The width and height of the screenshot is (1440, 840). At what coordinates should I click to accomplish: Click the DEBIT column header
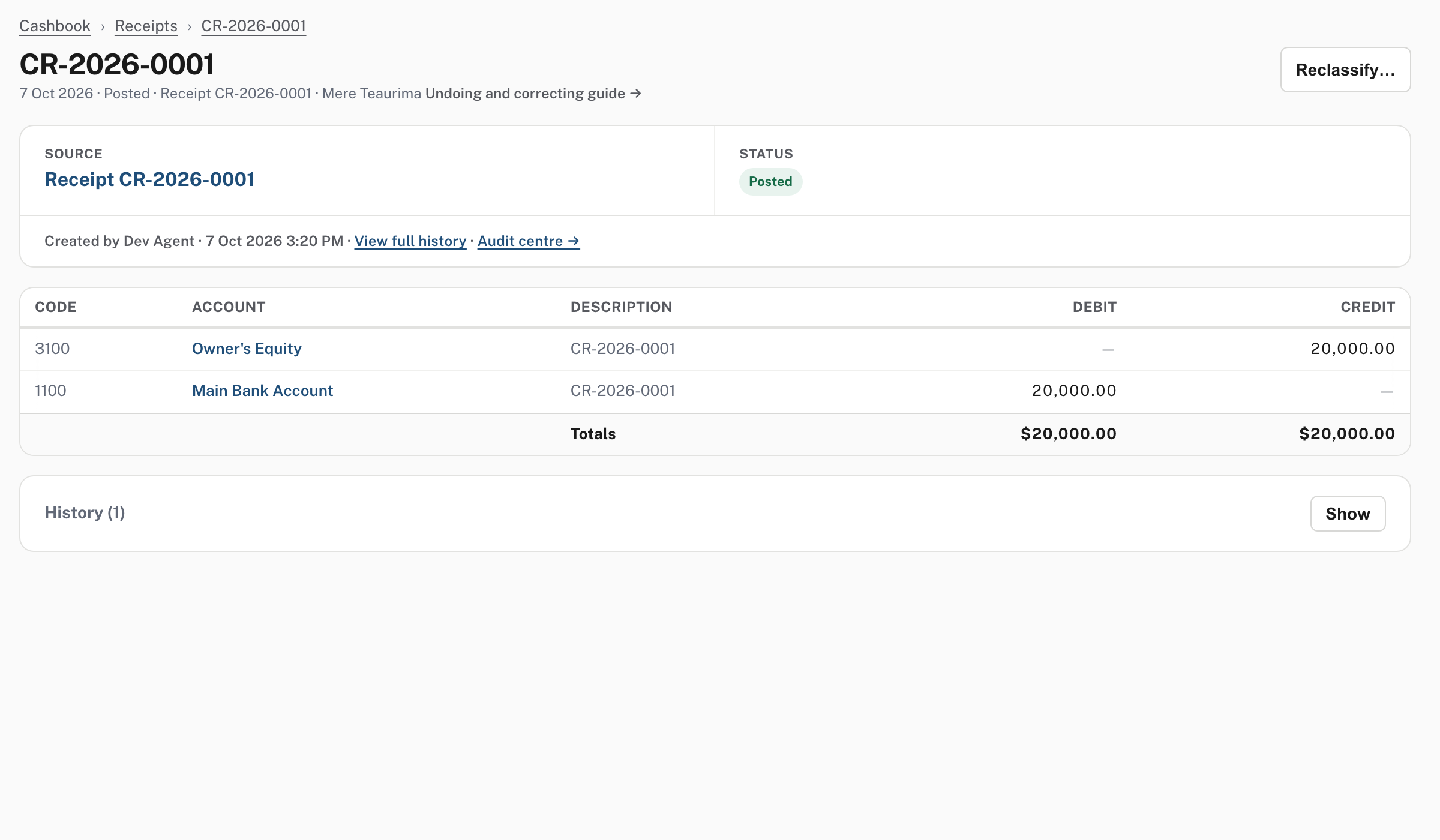[1094, 307]
